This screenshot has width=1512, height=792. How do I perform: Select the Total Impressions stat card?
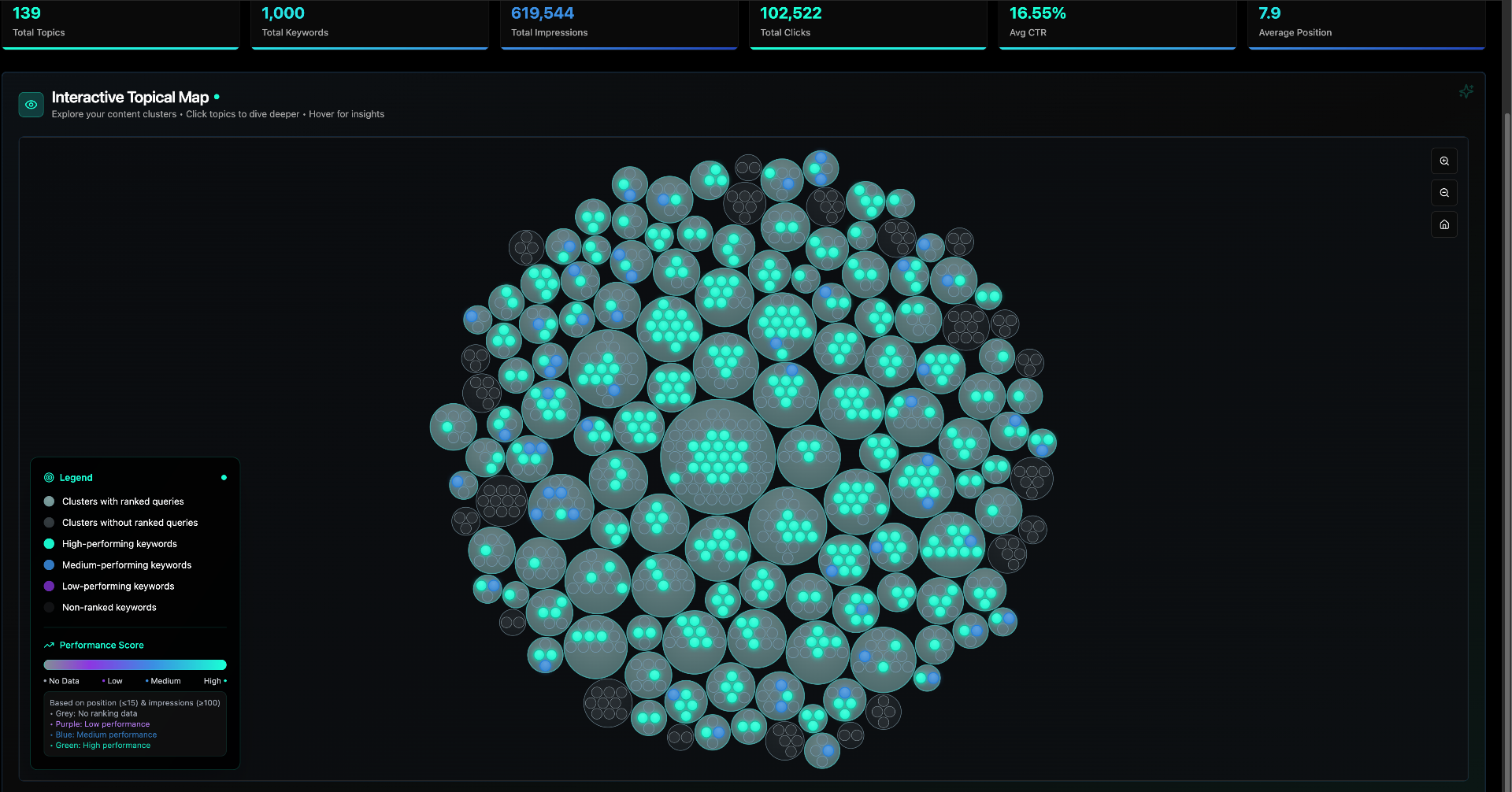click(619, 24)
